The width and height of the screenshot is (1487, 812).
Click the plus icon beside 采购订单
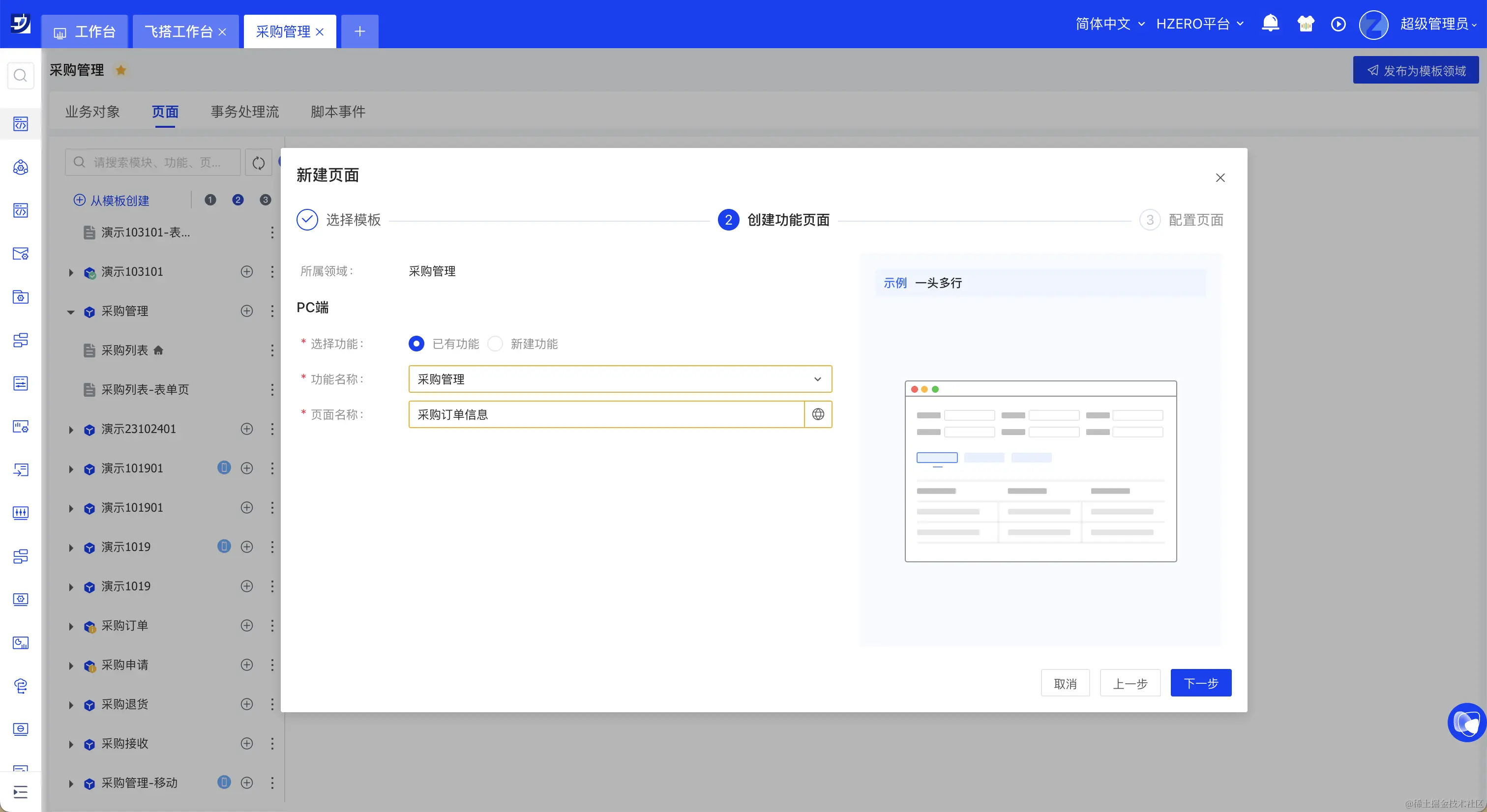click(x=246, y=626)
